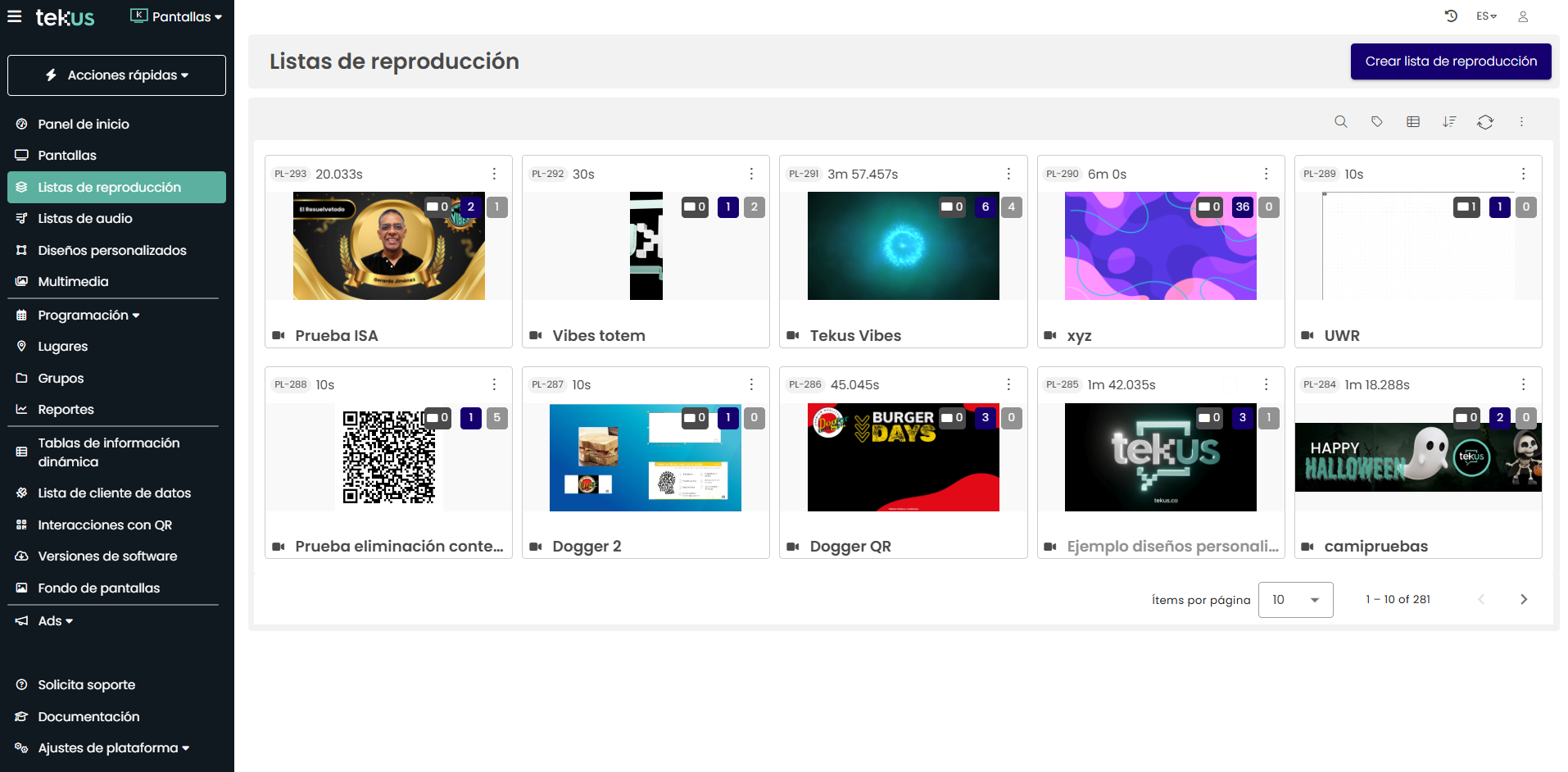
Task: Expand the Acciones rápidas dropdown
Action: pos(116,75)
